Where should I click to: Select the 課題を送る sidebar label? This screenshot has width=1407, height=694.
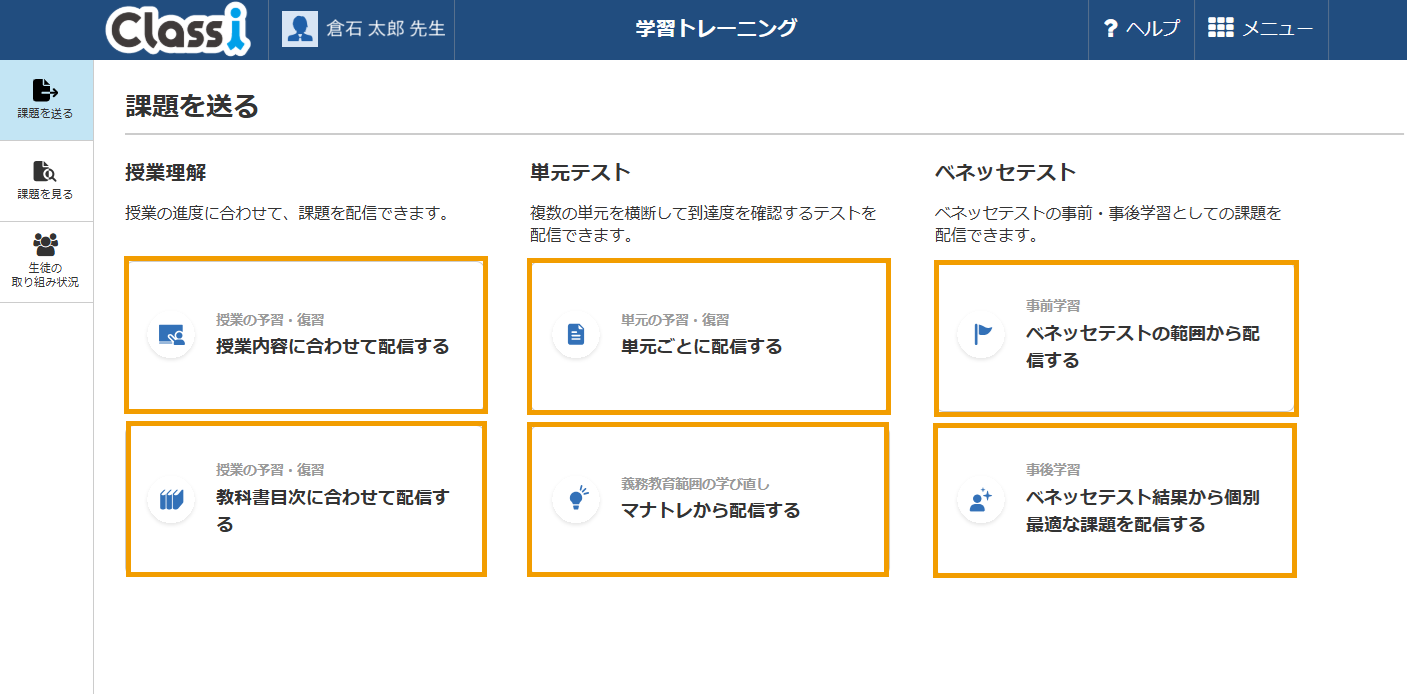tap(45, 114)
